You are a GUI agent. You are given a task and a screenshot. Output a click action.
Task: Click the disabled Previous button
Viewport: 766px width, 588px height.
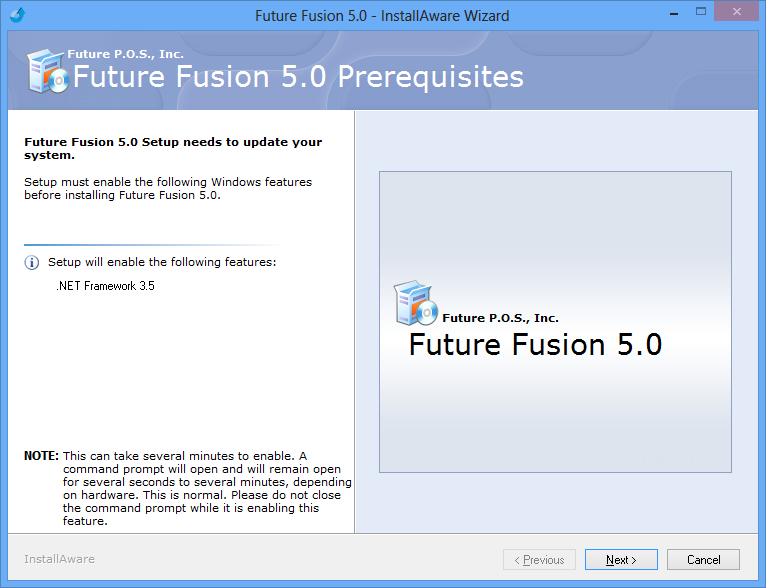[539, 560]
